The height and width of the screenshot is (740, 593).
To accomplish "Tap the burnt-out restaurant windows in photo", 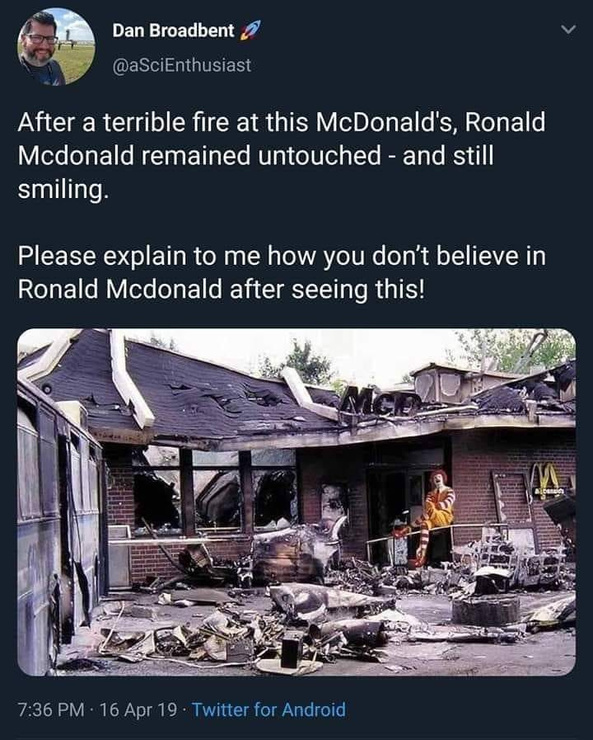I will pos(215,491).
